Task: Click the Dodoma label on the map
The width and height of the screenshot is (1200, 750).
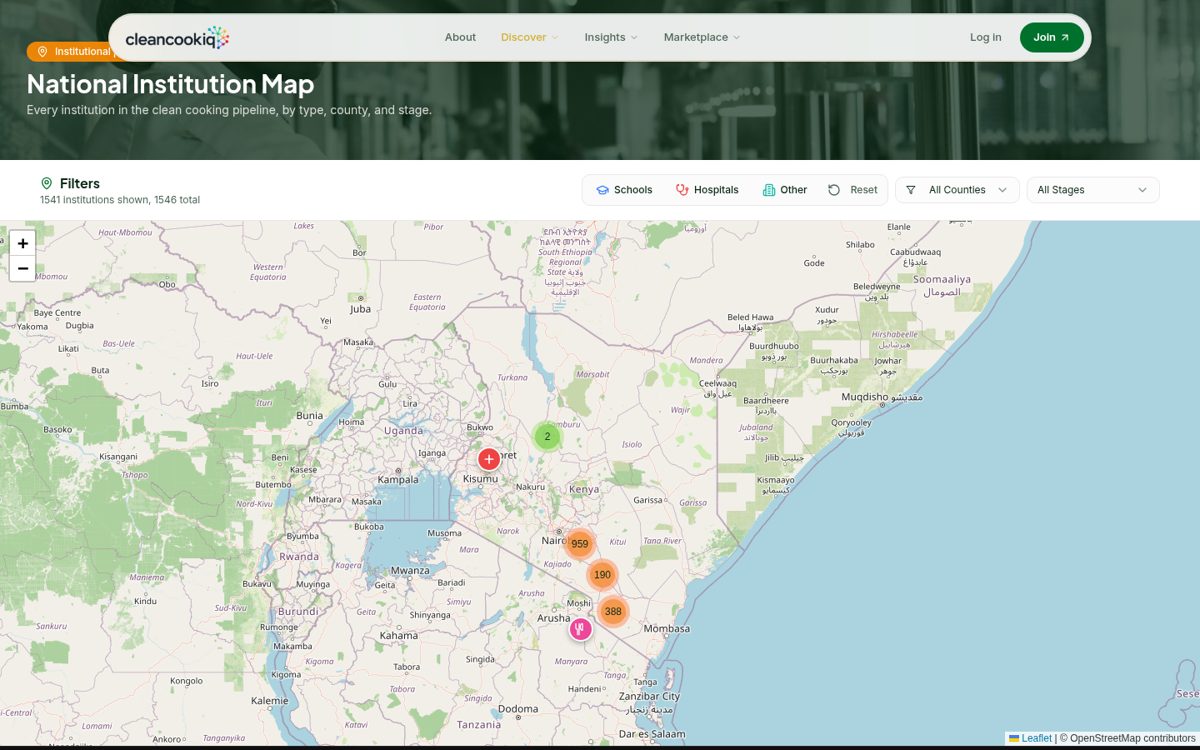Action: click(x=518, y=709)
